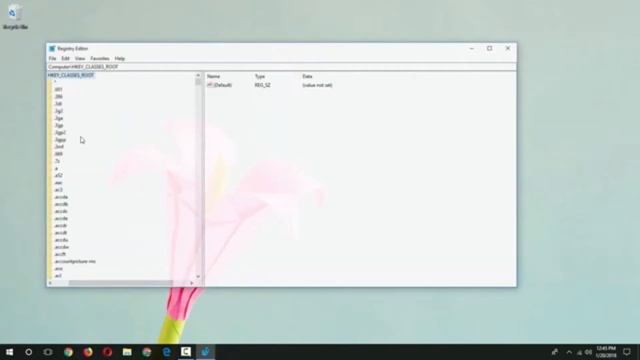Select the (Default) registry value
The image size is (640, 360).
point(223,85)
